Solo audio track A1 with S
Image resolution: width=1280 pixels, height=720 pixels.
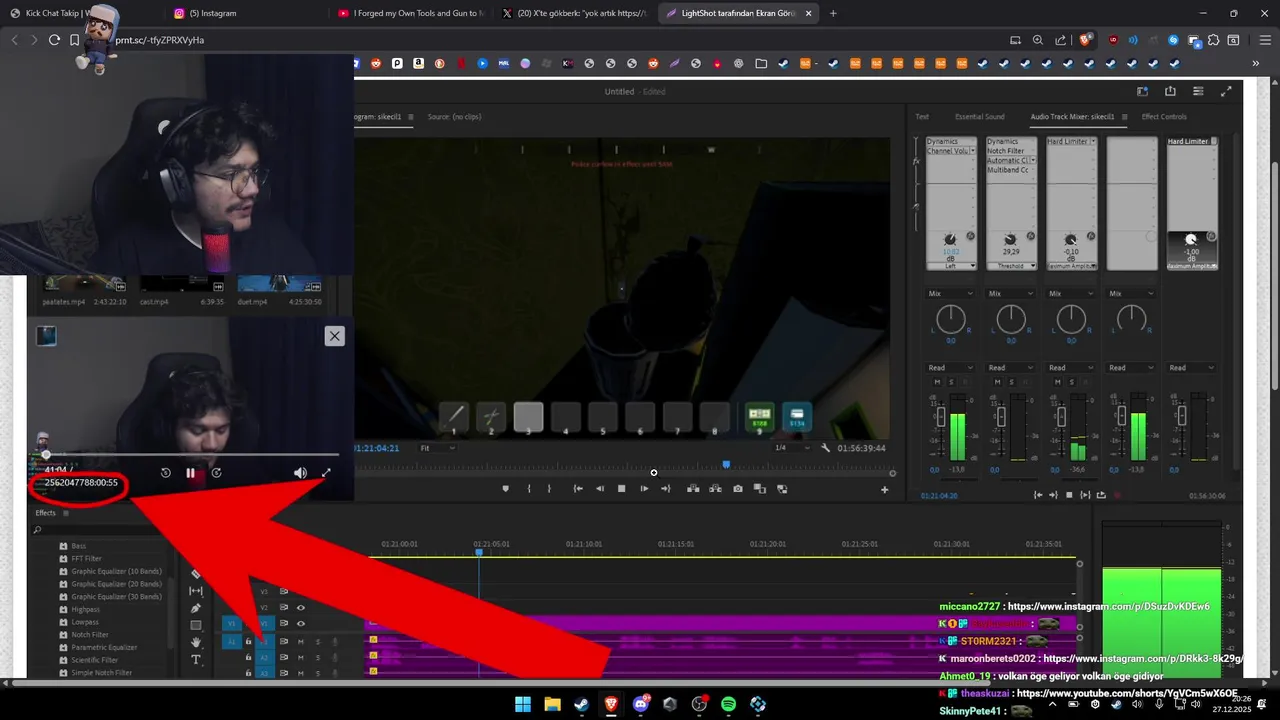coord(318,642)
